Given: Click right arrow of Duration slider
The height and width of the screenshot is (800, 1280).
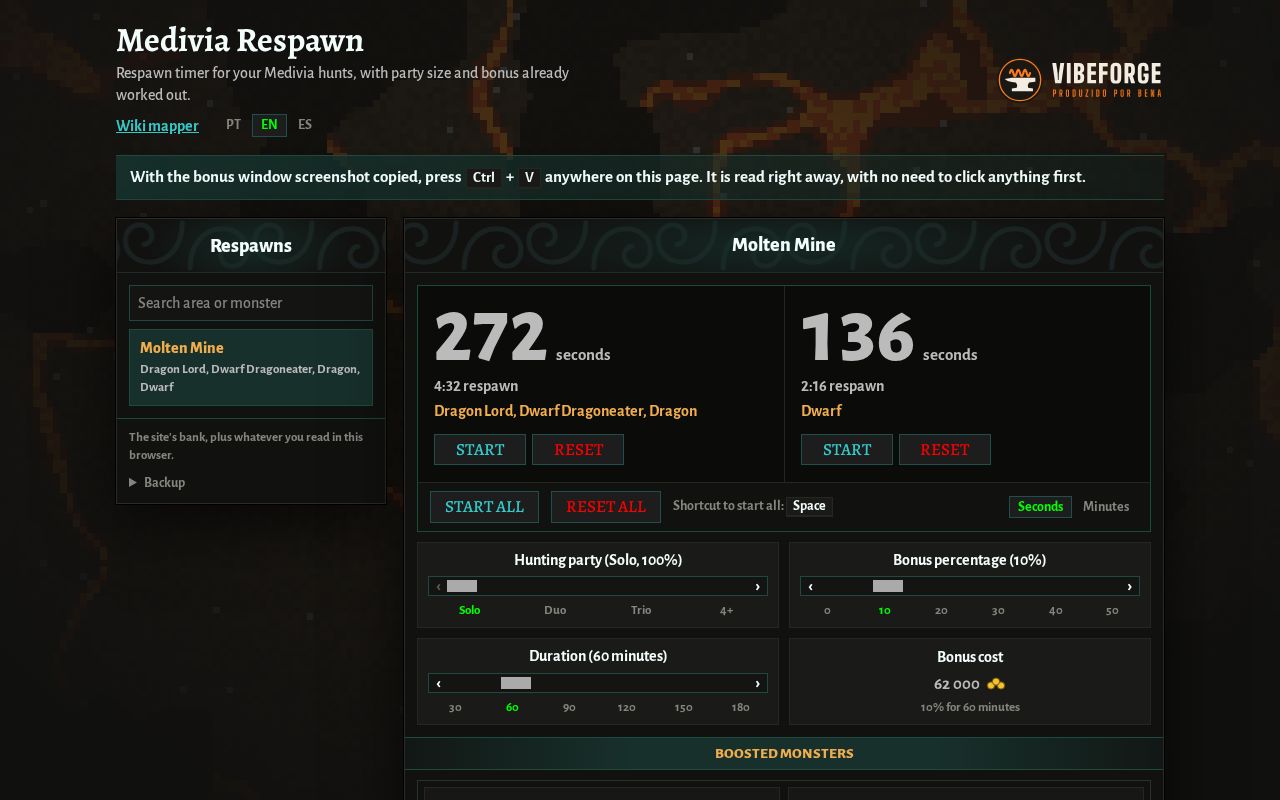Looking at the screenshot, I should [x=758, y=683].
